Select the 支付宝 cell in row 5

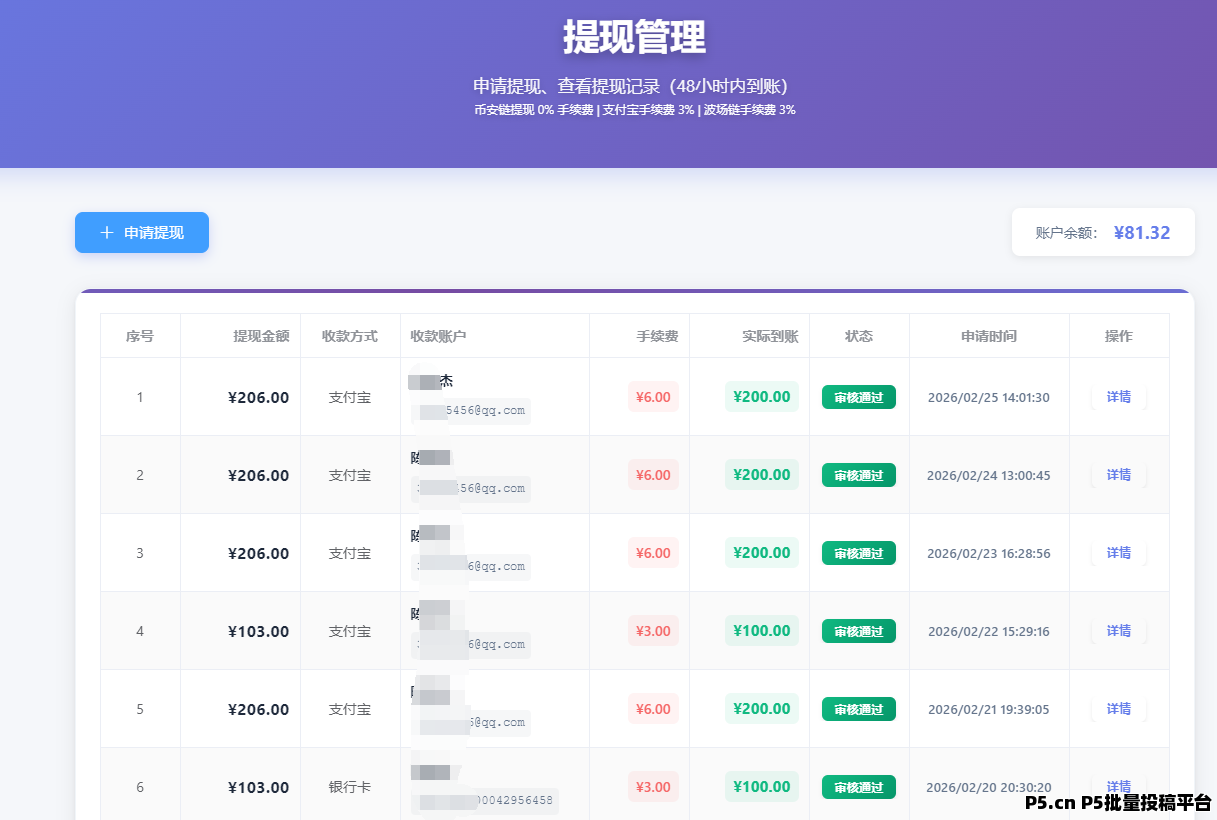tap(348, 709)
